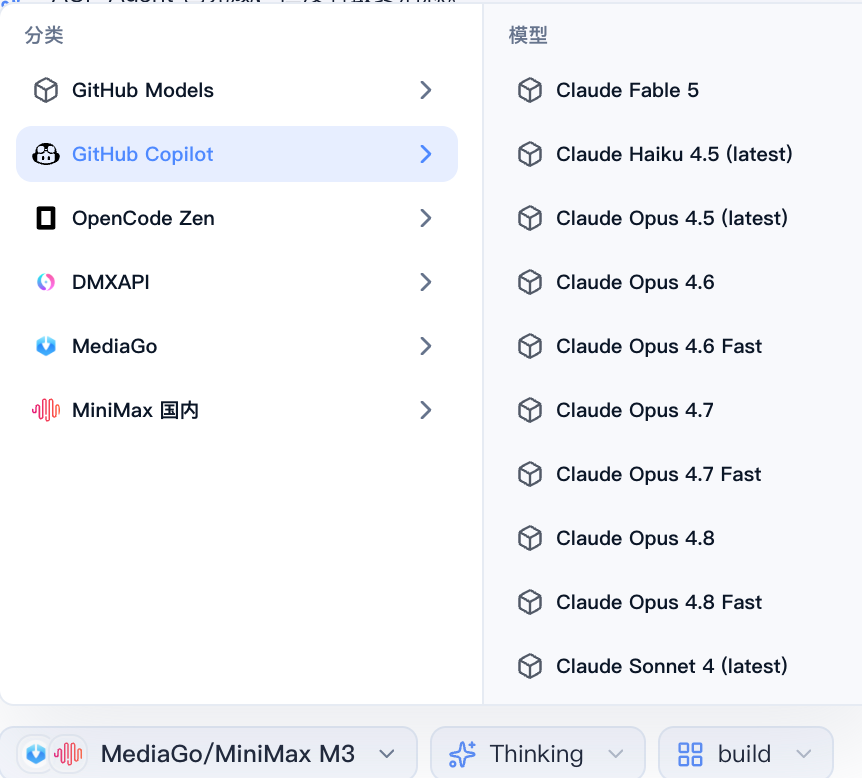Click the 分类 column heading

(44, 35)
